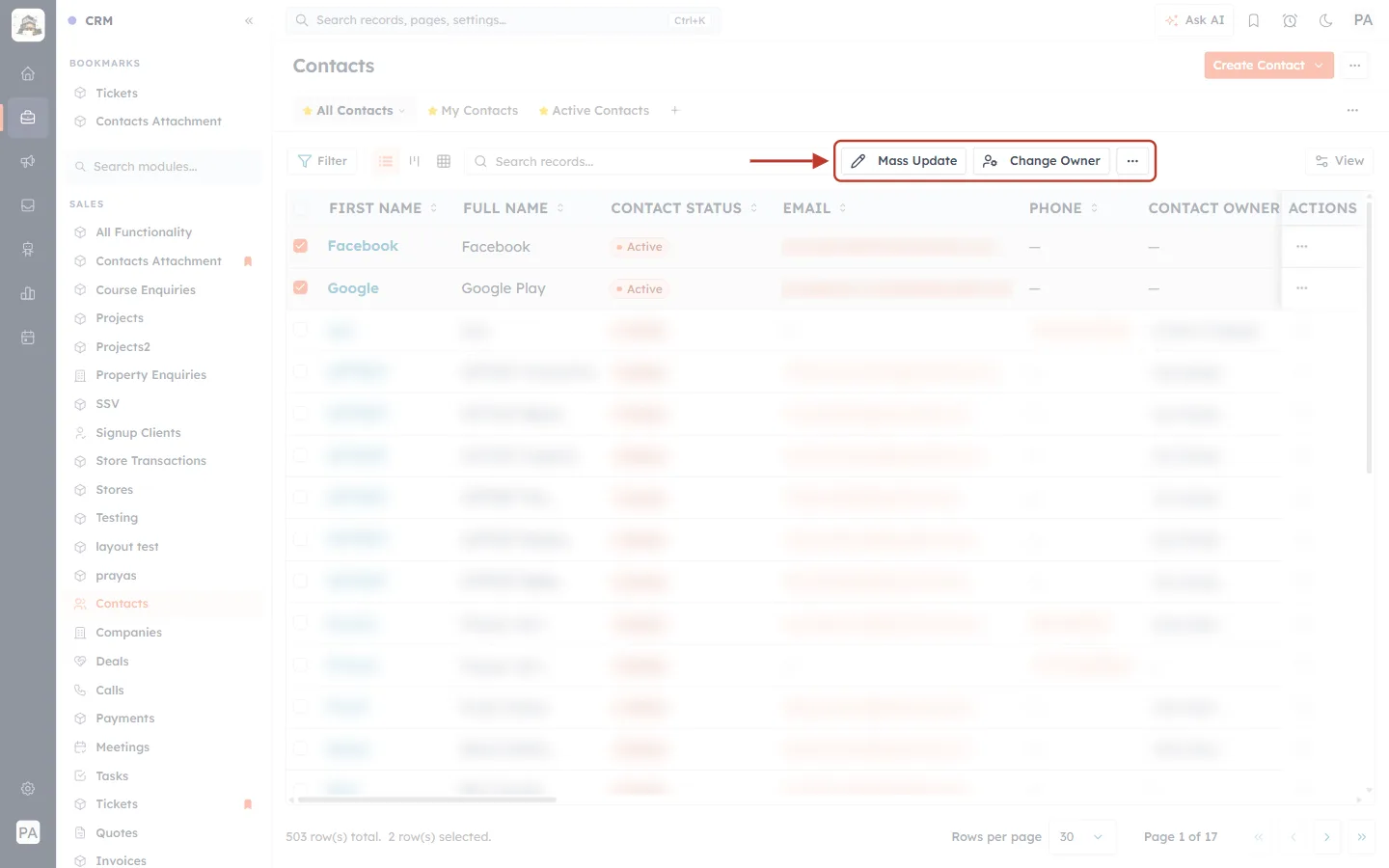
Task: Open the Filter button
Action: click(x=322, y=161)
